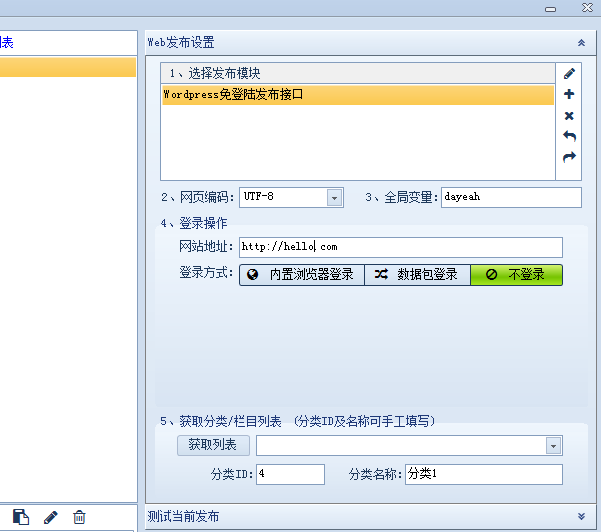Click the trash bin icon in the bottom-left toolbar
The width and height of the screenshot is (601, 532).
pyautogui.click(x=79, y=517)
